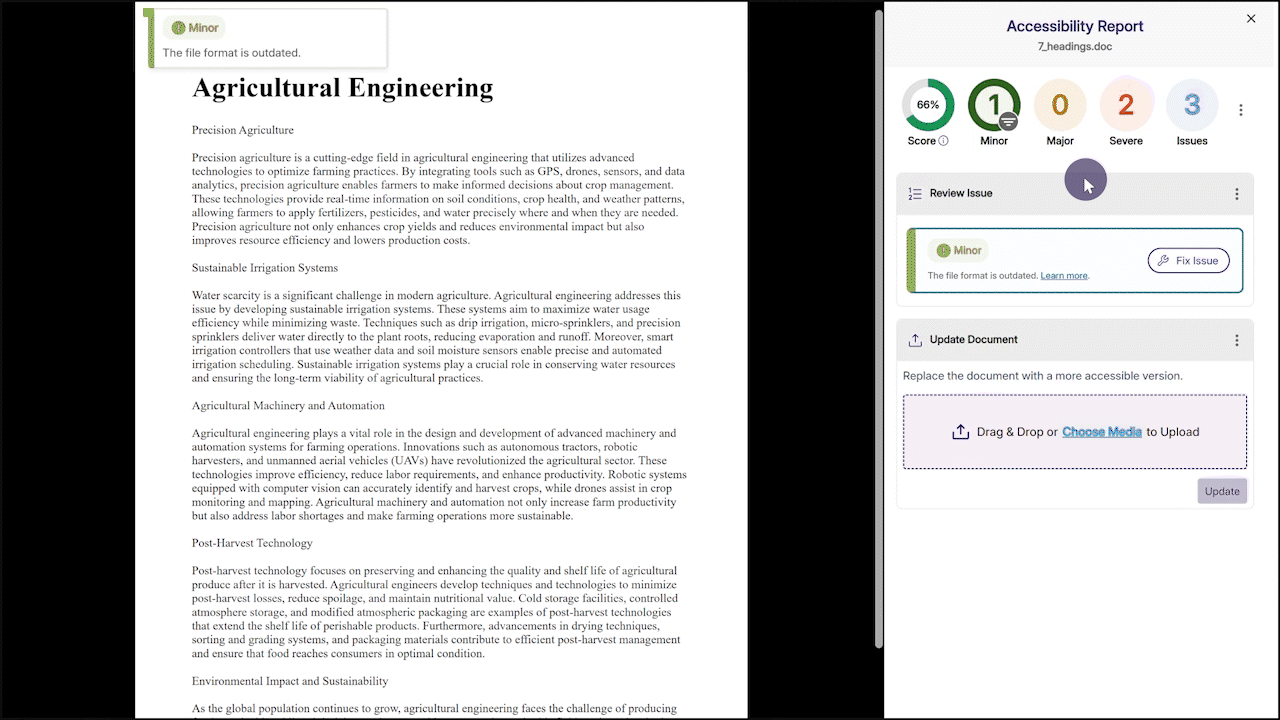Click the Minor badge in the issue card

coord(959,250)
